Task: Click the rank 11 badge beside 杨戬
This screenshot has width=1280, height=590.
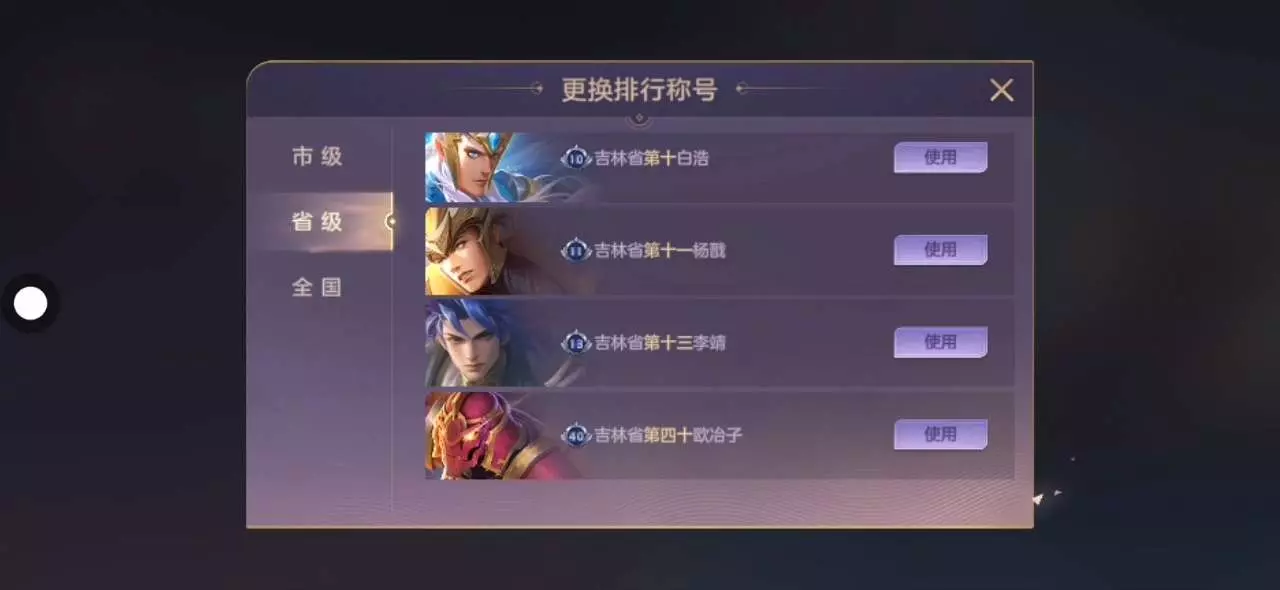Action: click(x=575, y=250)
